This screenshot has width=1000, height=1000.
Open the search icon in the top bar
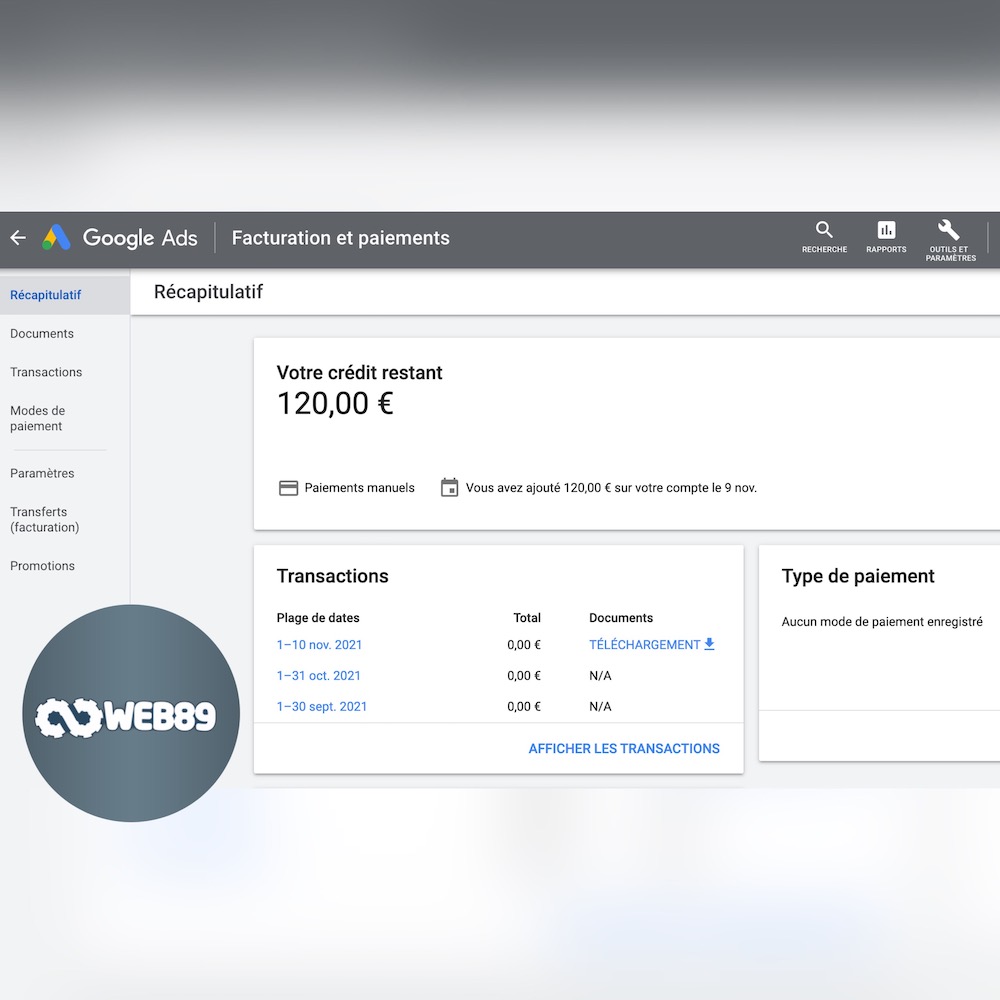(x=823, y=230)
